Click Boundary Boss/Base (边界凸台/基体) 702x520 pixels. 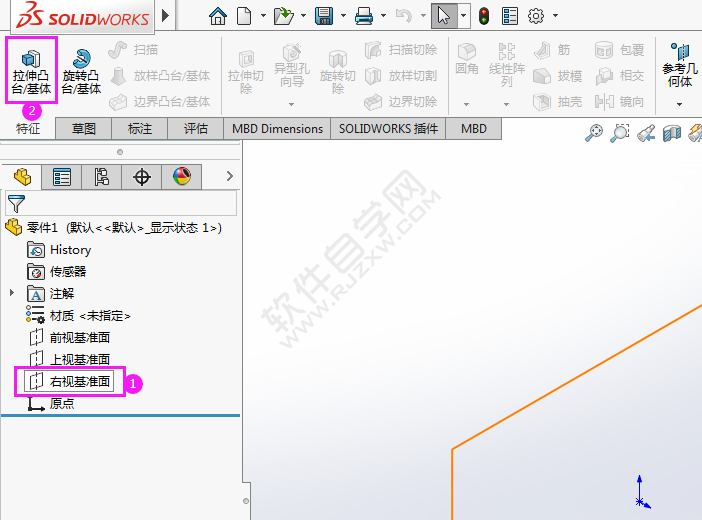pos(160,102)
